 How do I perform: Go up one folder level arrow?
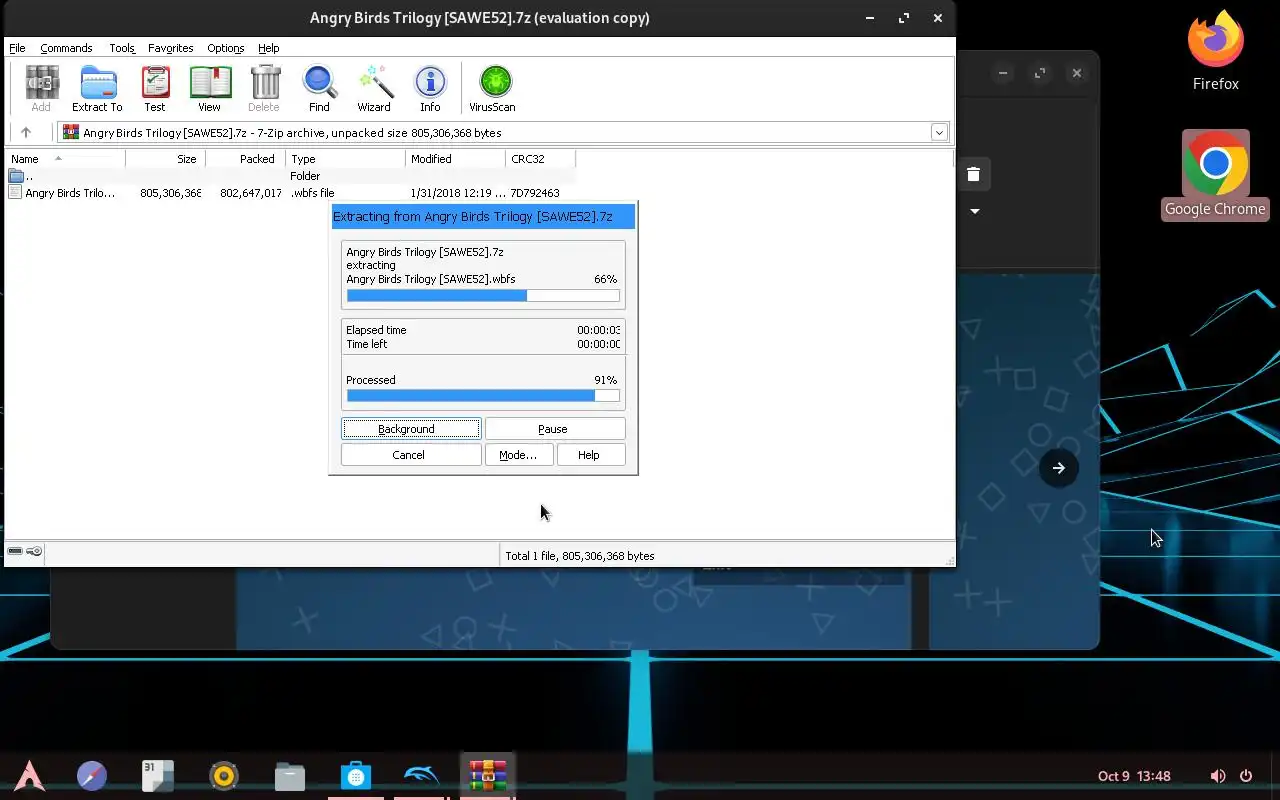[x=26, y=132]
